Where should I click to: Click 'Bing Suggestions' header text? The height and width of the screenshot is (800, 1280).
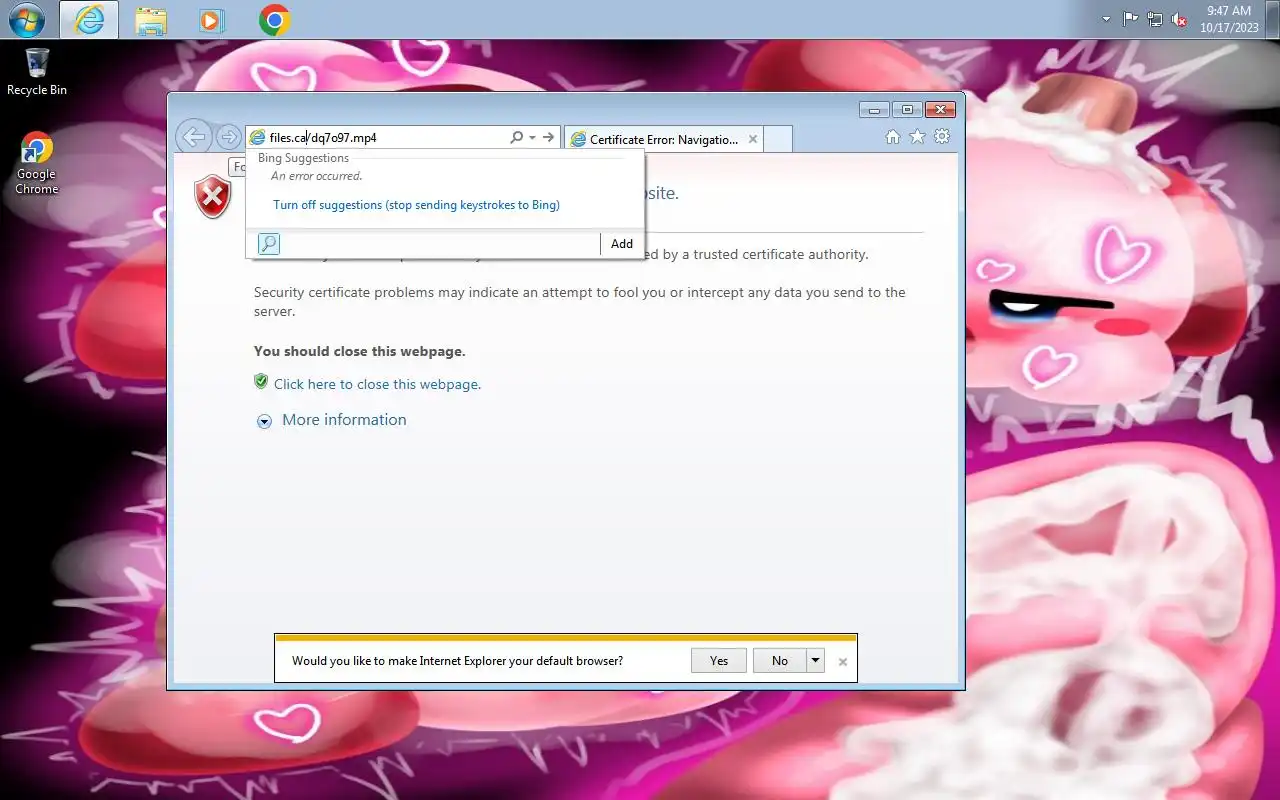(x=303, y=158)
